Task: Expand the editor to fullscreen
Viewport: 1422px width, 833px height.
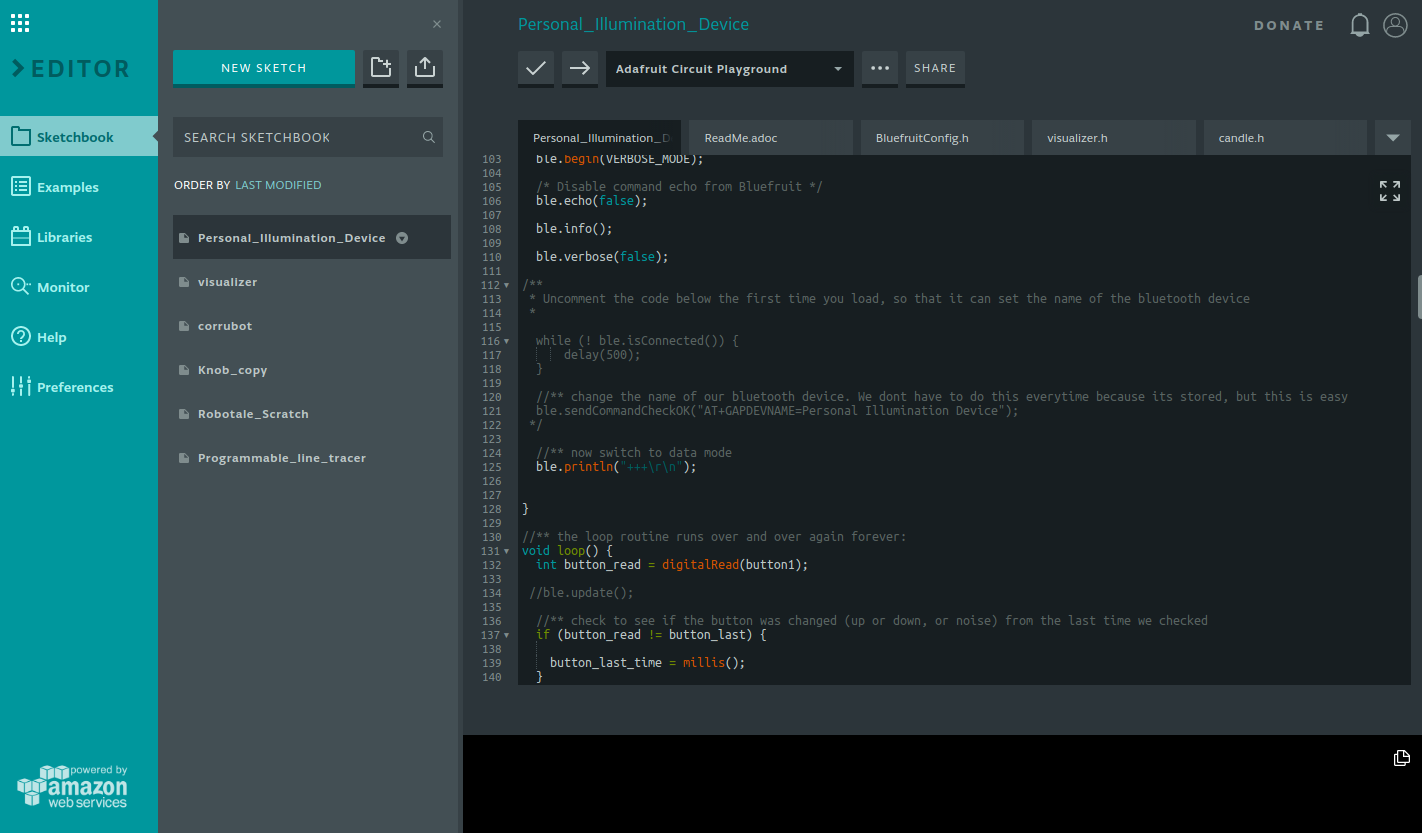Action: click(1390, 190)
